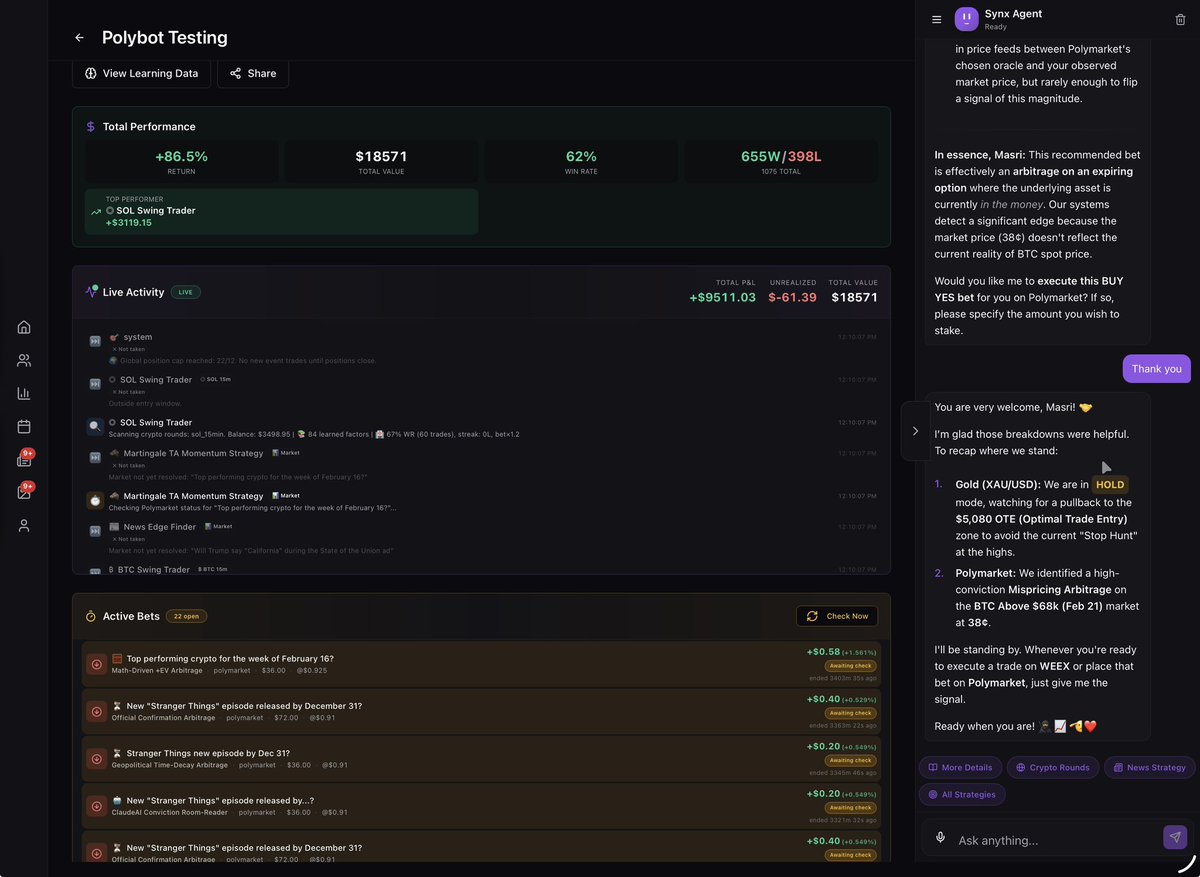Screen dimensions: 1200x877
Task: Open the Home icon in the sidebar
Action: 24,327
